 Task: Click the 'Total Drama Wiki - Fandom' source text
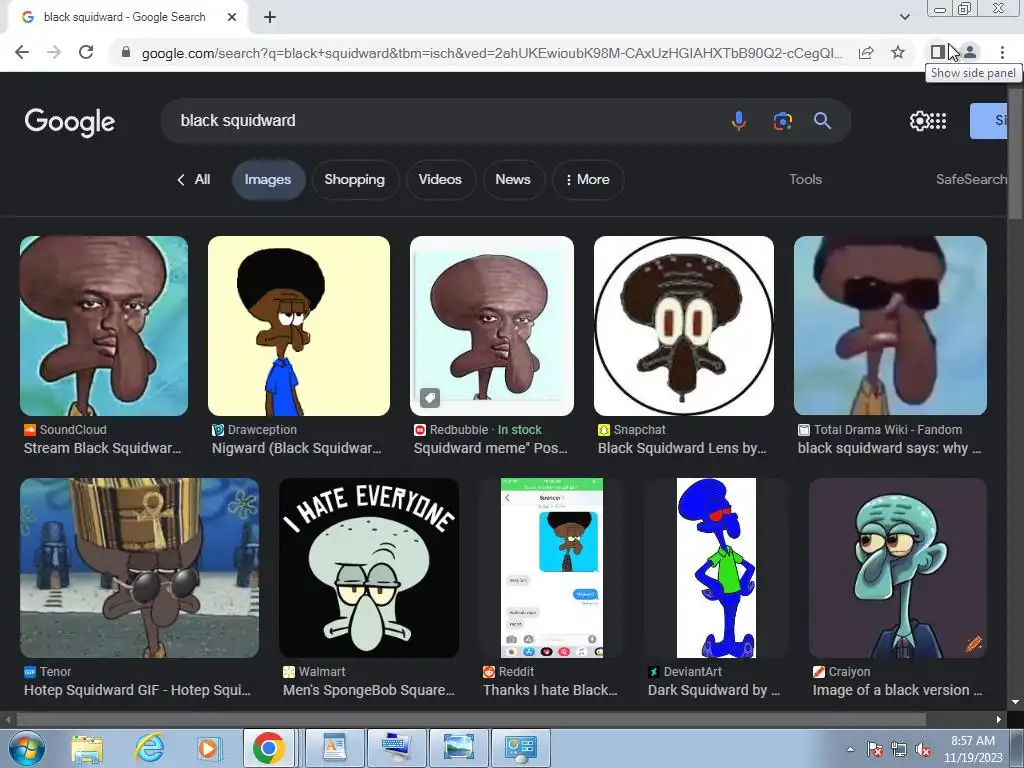click(888, 430)
